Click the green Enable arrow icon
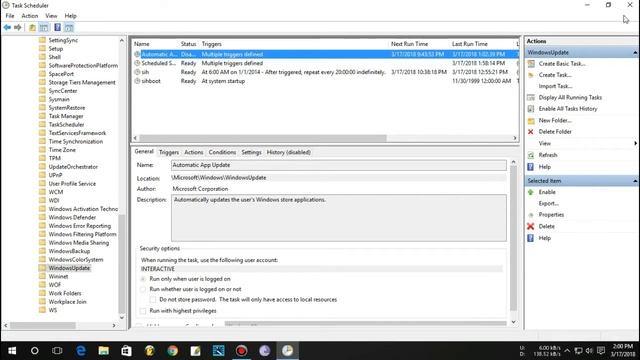This screenshot has width=640, height=360. tap(531, 192)
